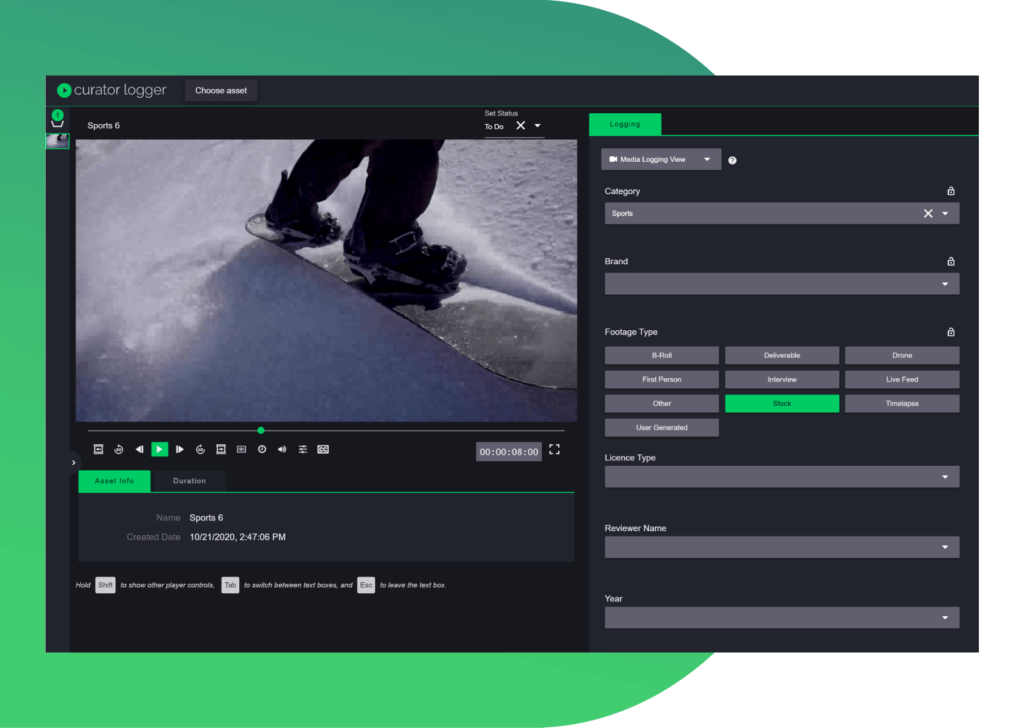Toggle the Stock footage type

tap(782, 403)
